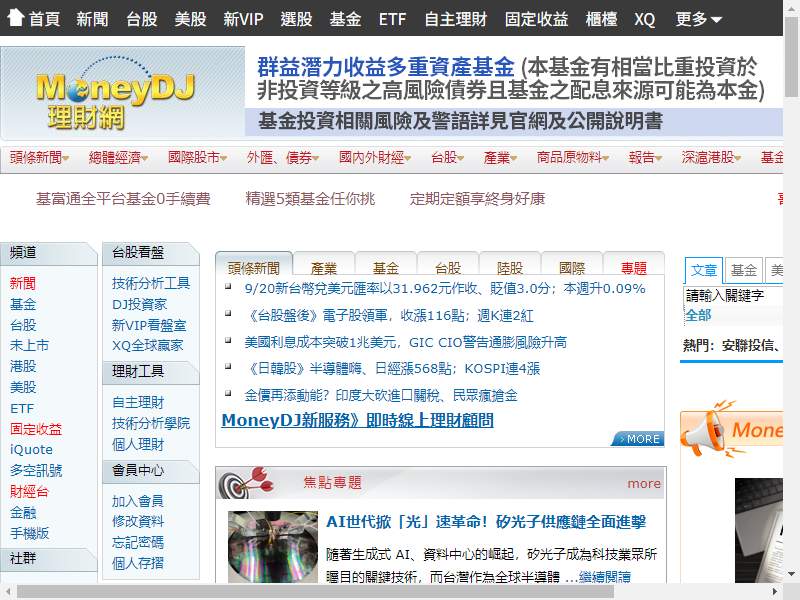Open 港股 in the 頻道 sidebar
This screenshot has height=600, width=800.
coord(23,366)
